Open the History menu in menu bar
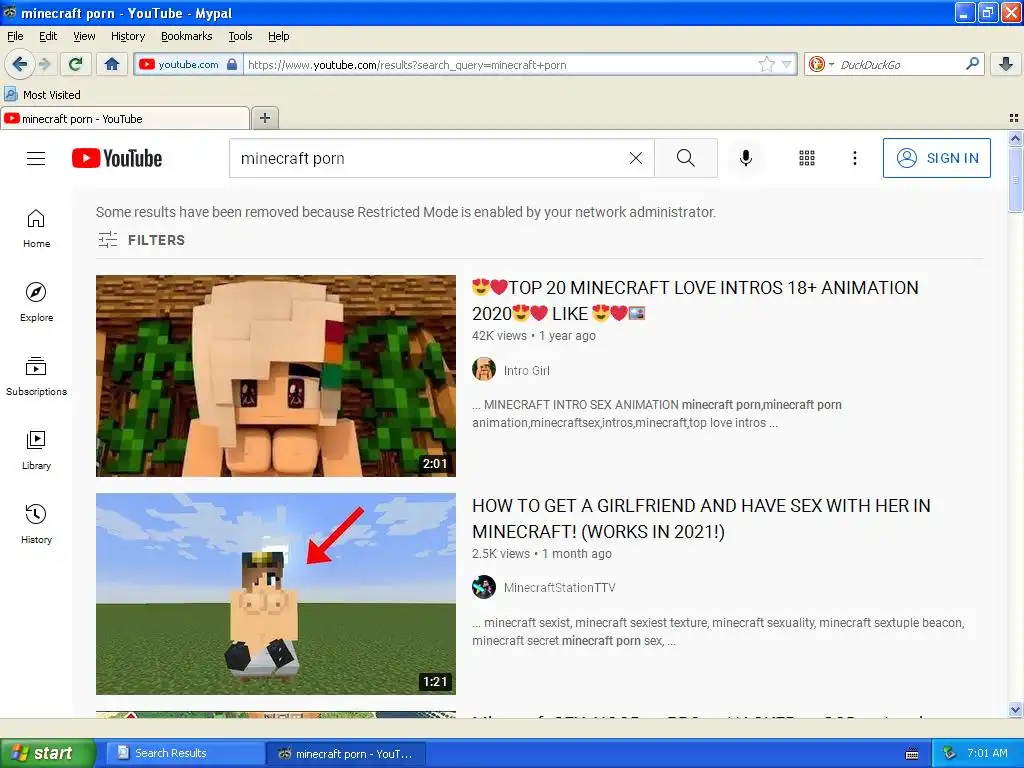The width and height of the screenshot is (1024, 768). pos(127,36)
